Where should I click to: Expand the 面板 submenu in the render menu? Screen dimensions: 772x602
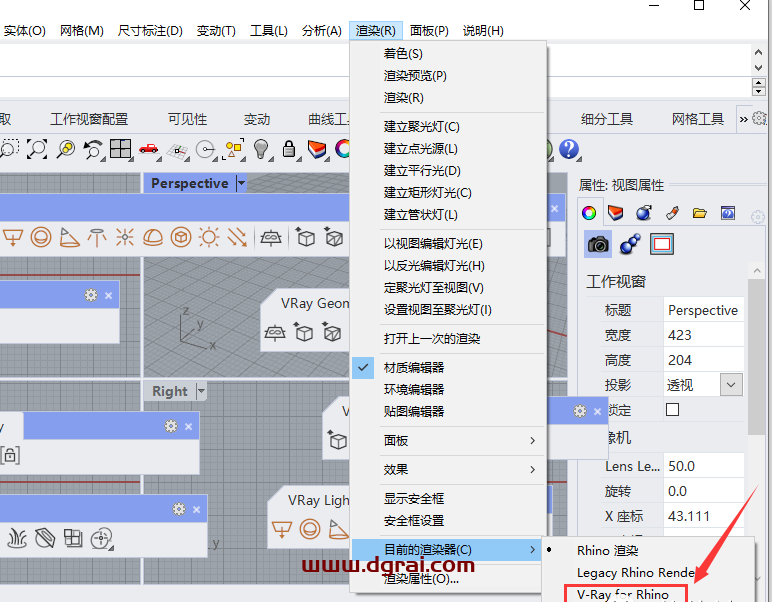pos(448,441)
